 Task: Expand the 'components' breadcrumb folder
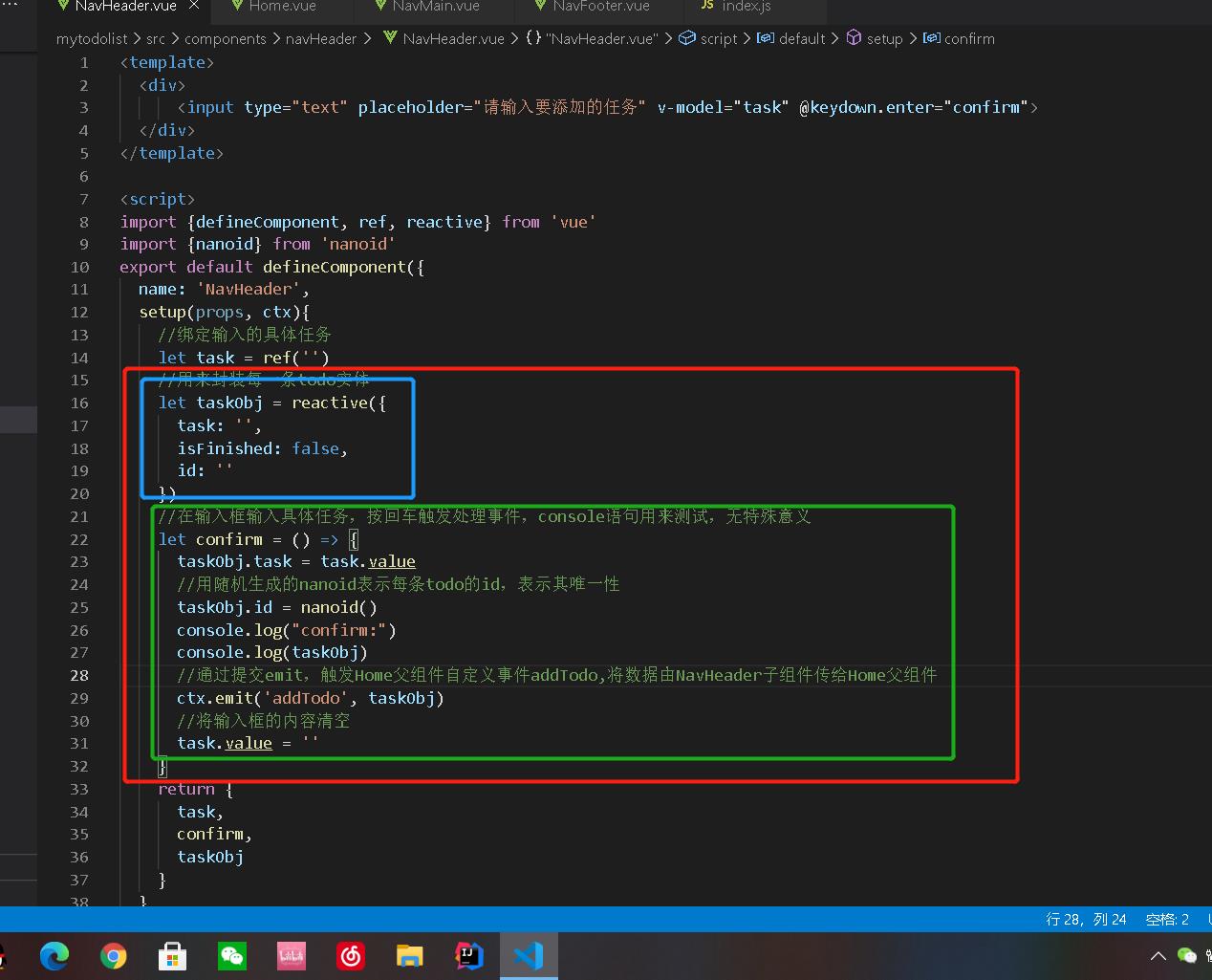[x=225, y=39]
